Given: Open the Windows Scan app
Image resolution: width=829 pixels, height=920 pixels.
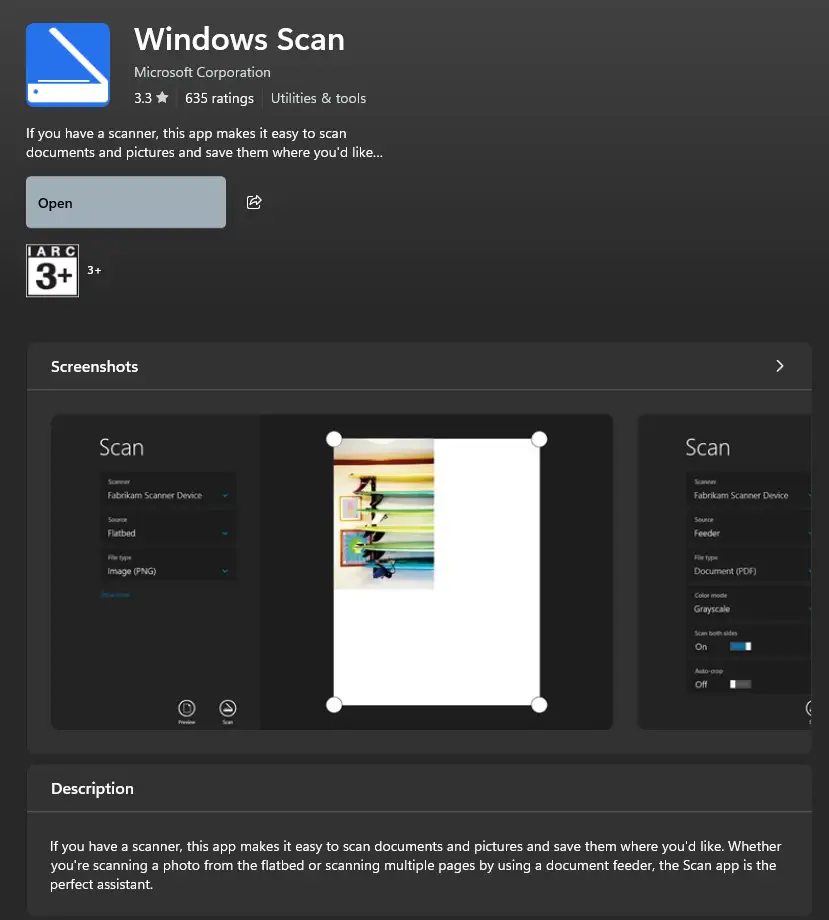Looking at the screenshot, I should click(126, 203).
